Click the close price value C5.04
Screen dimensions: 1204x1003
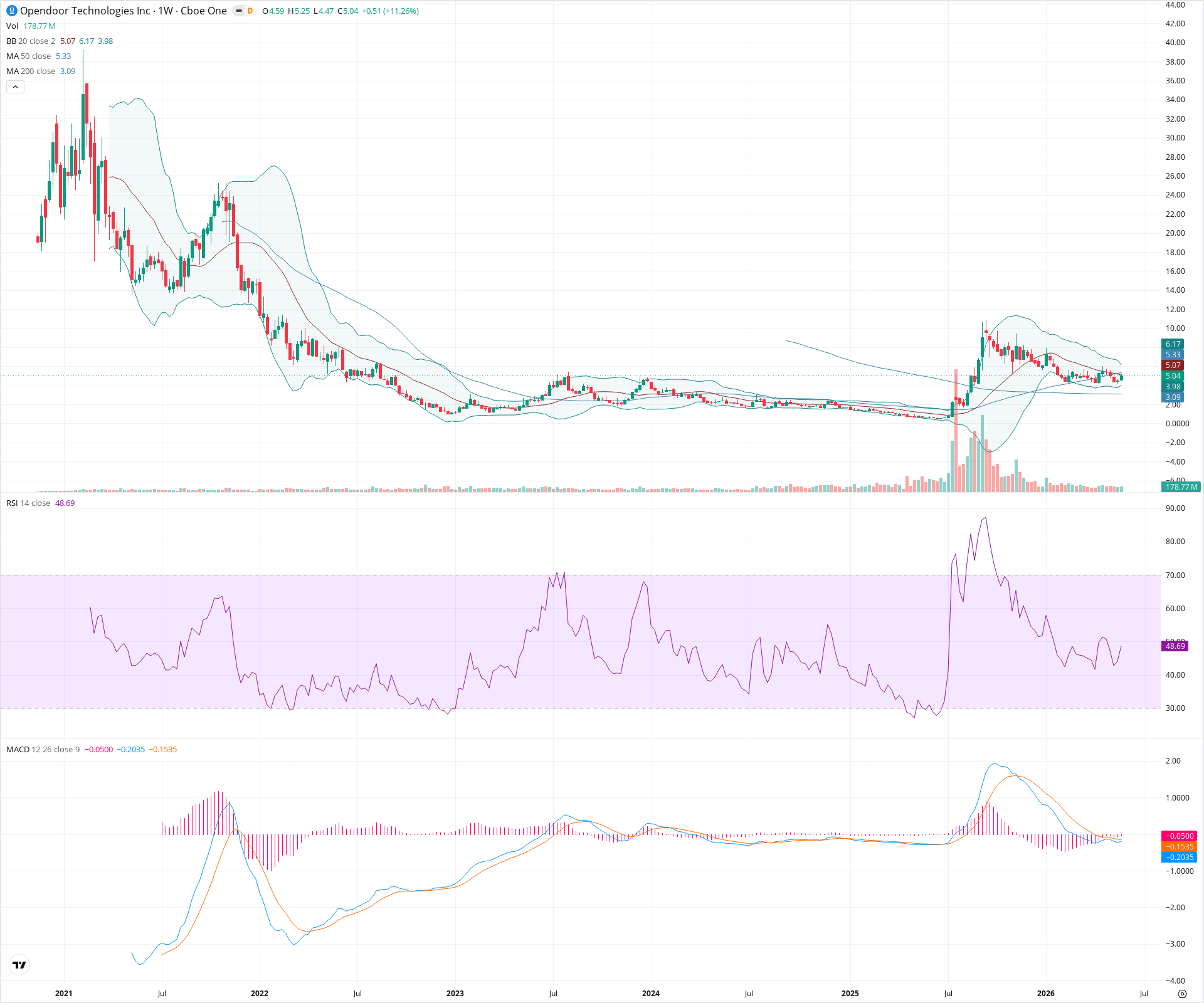[347, 11]
